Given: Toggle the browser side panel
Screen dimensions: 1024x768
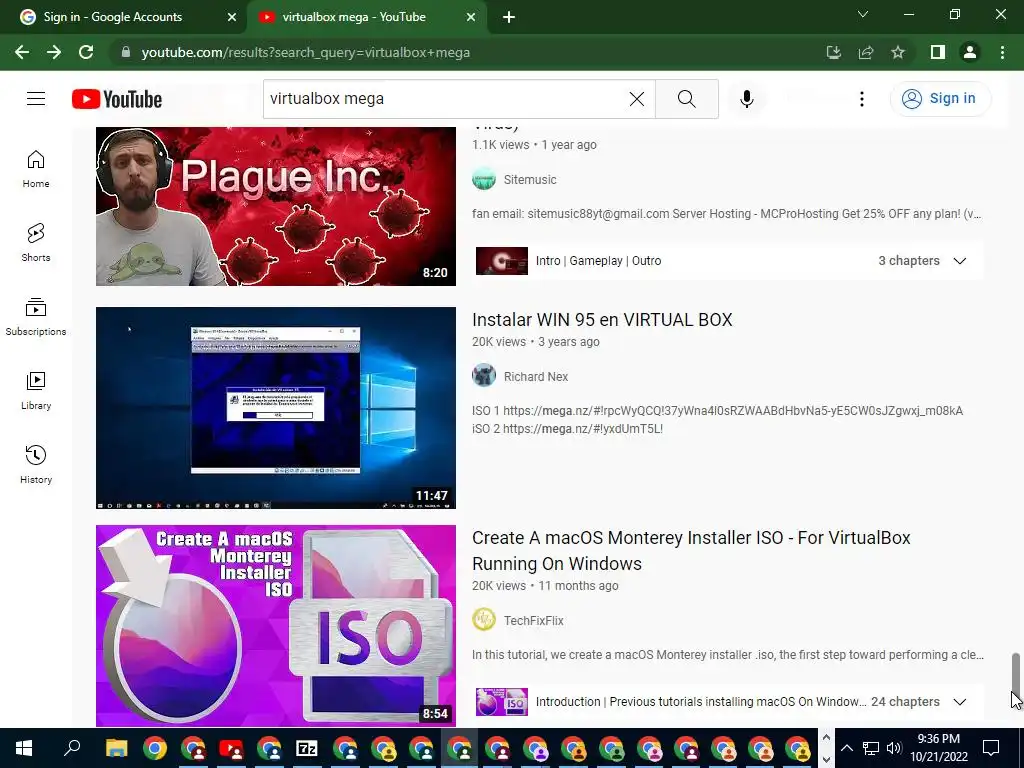Looking at the screenshot, I should click(x=938, y=52).
